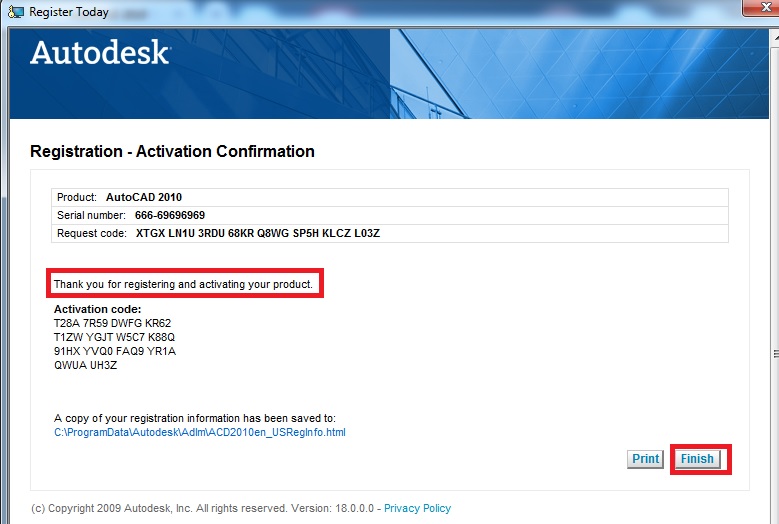Screen dimensions: 779x524
Task: Click activation code line T28A 7R59 DWFG KR62
Action: (x=112, y=323)
